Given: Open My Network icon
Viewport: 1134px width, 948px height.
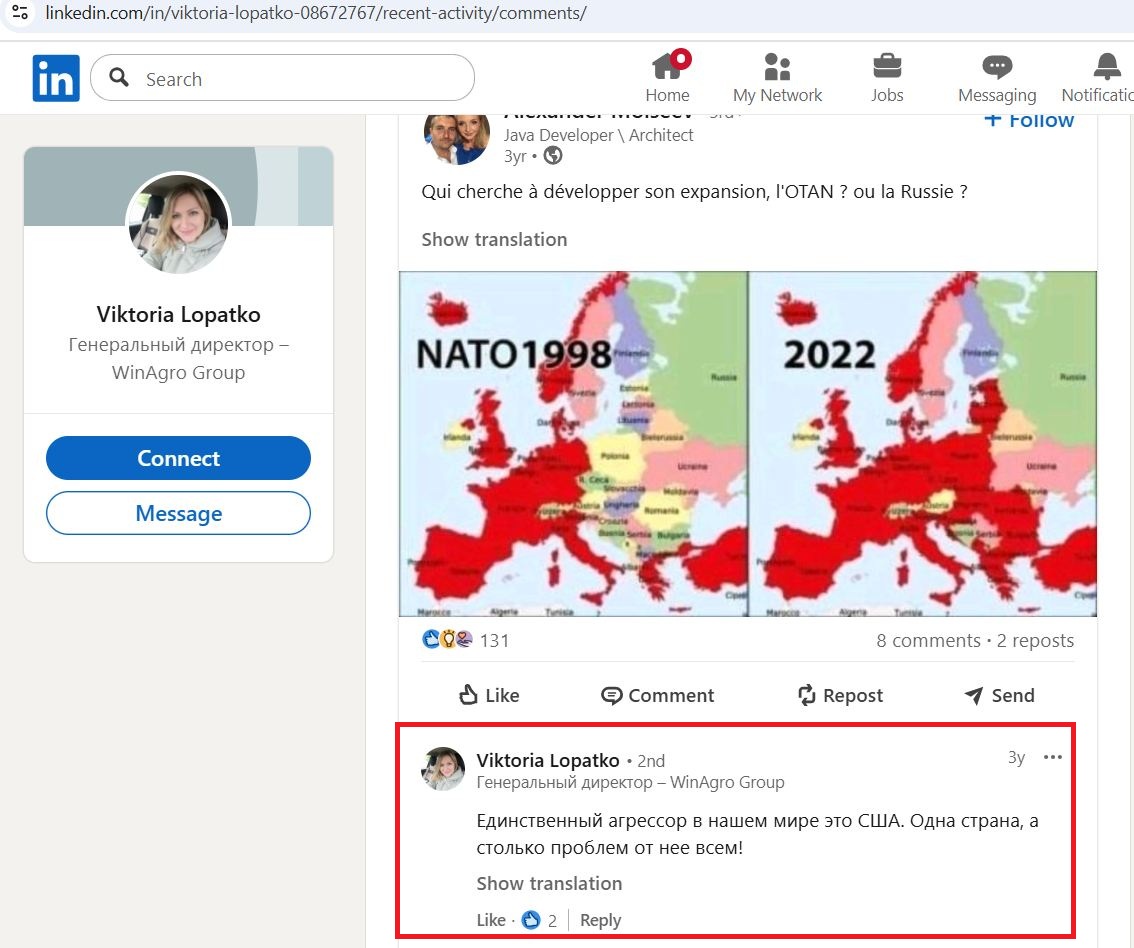Looking at the screenshot, I should pyautogui.click(x=777, y=68).
